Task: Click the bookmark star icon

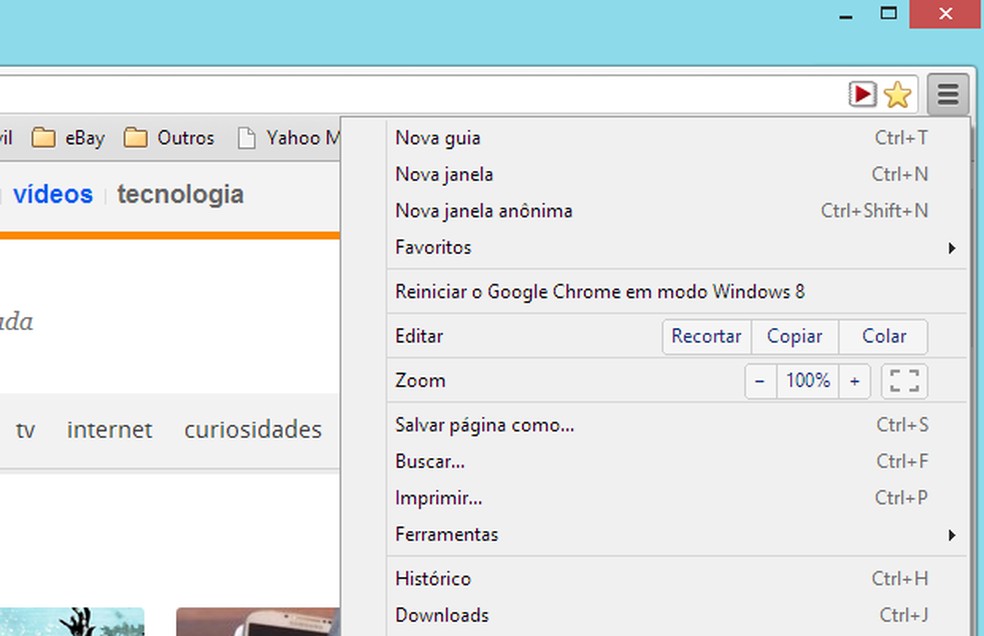Action: (897, 95)
